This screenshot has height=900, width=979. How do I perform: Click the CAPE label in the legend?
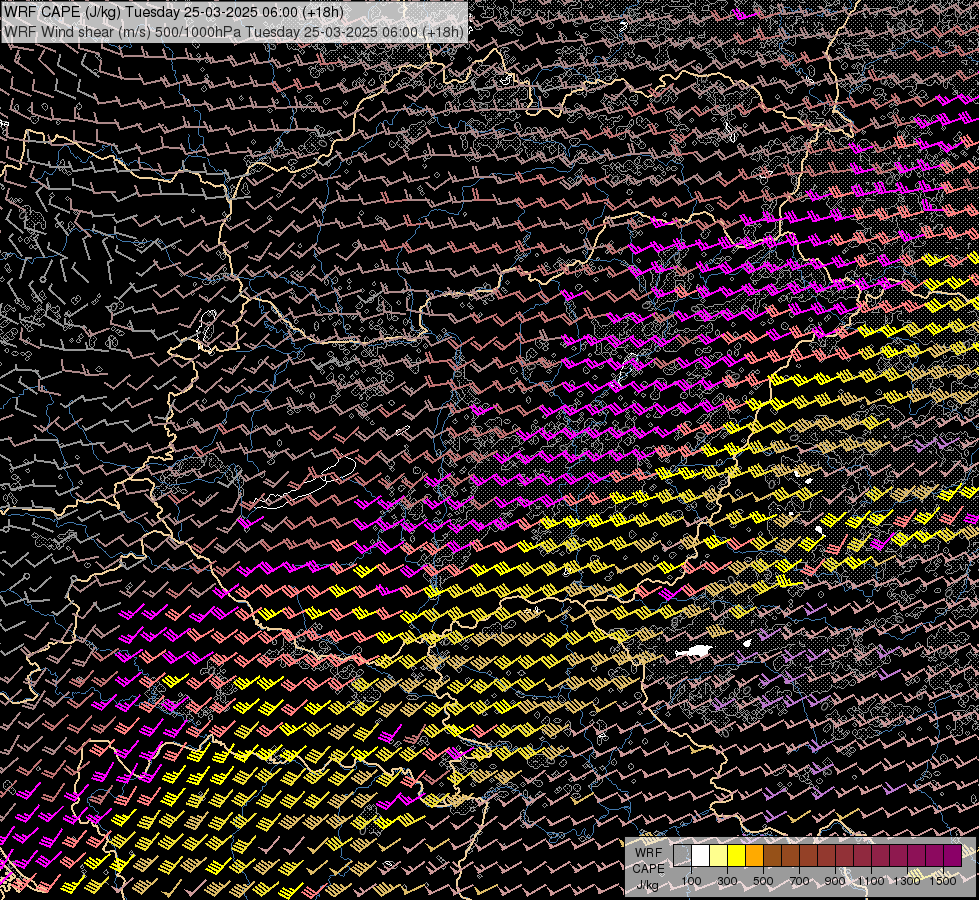coord(648,869)
